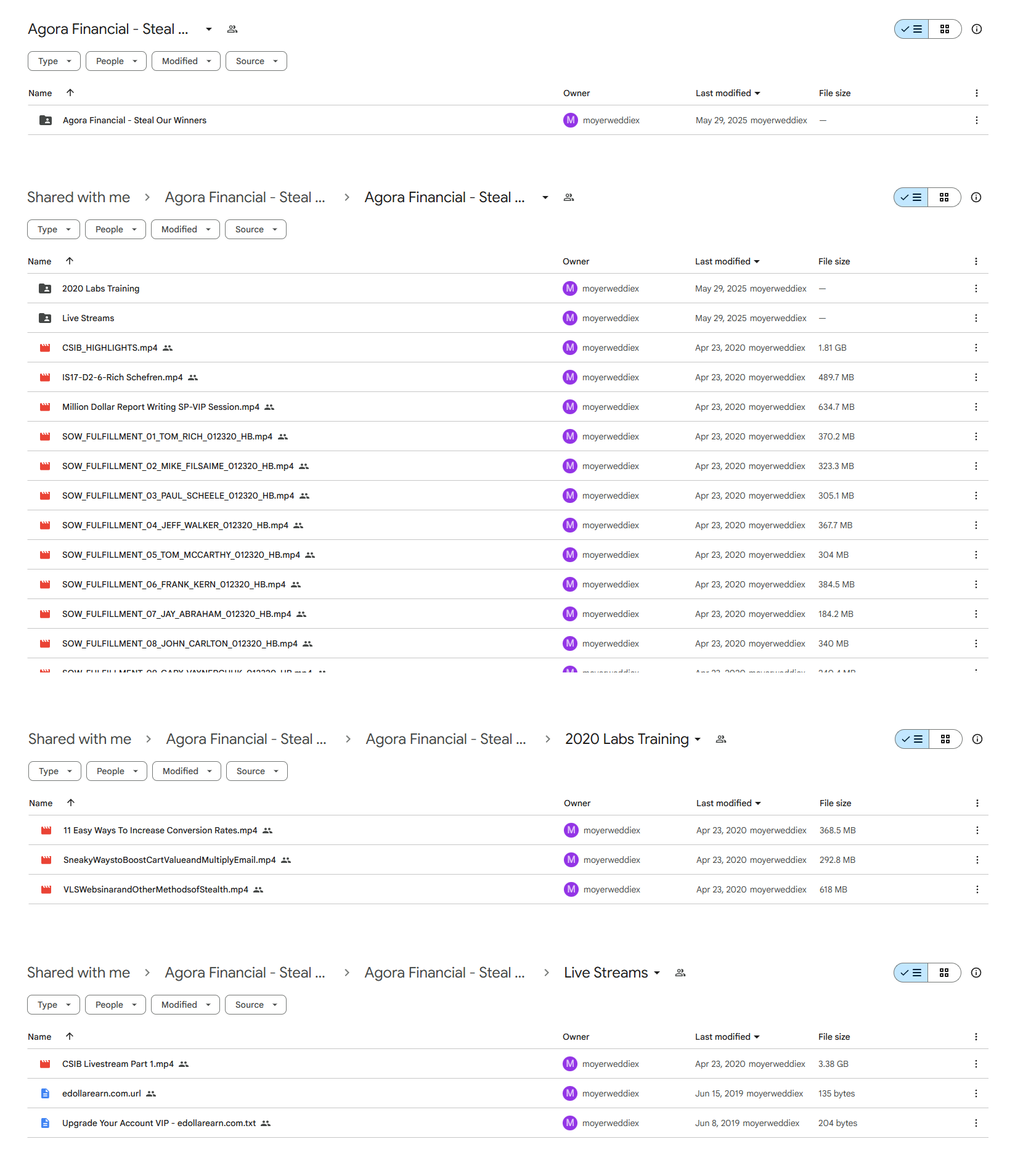Open more actions for VLSWebsinarandOtherMethodsofStealth.mp4
Screen dimensions: 1023x1176
977,889
